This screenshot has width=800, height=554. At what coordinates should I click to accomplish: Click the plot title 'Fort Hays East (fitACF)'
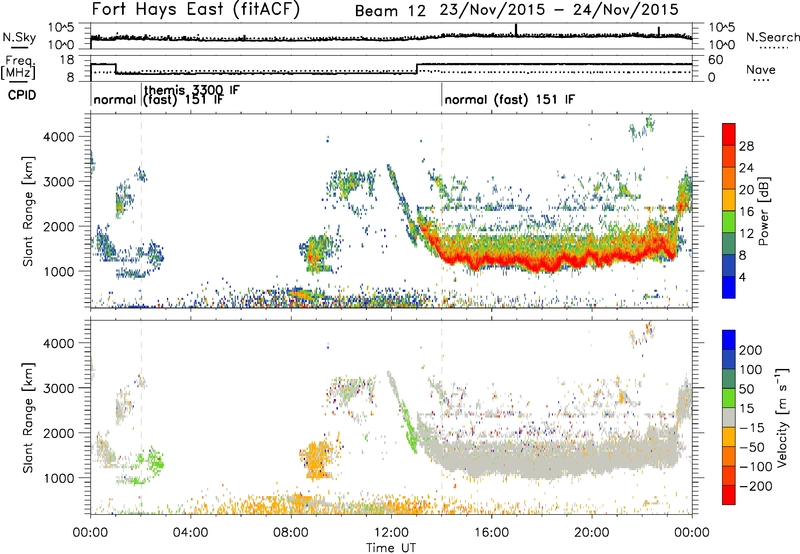click(196, 9)
